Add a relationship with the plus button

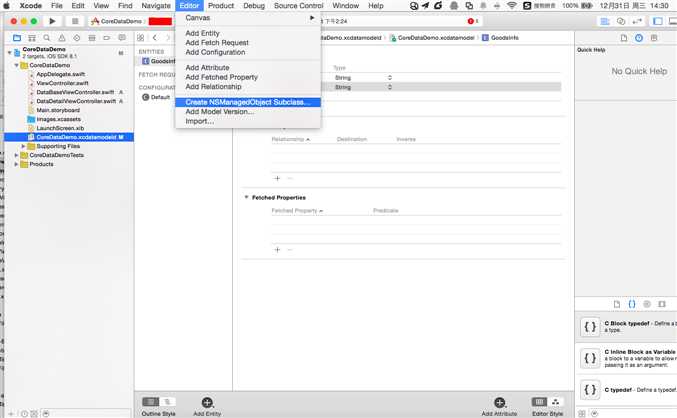pyautogui.click(x=277, y=178)
